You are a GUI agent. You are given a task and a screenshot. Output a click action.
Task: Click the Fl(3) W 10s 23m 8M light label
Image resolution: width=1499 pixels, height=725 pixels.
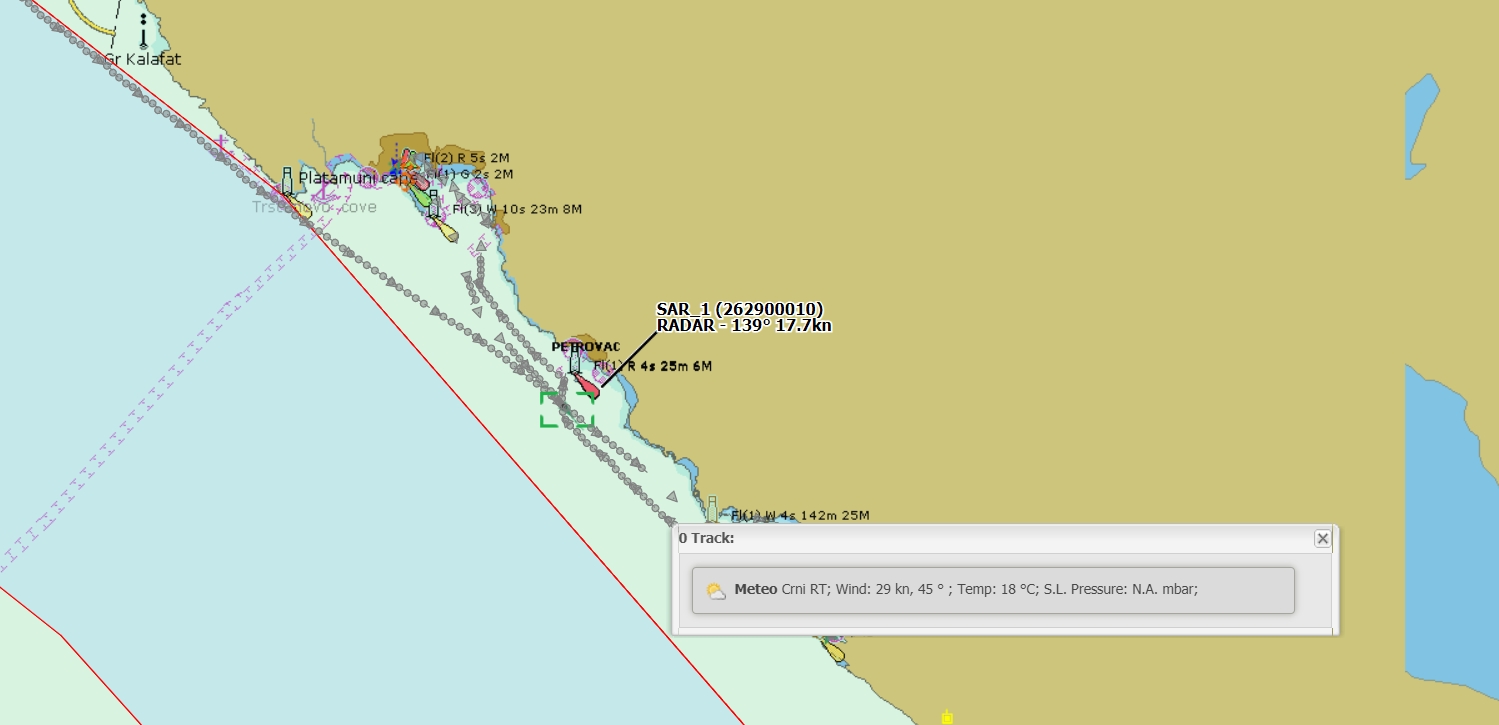pos(517,209)
